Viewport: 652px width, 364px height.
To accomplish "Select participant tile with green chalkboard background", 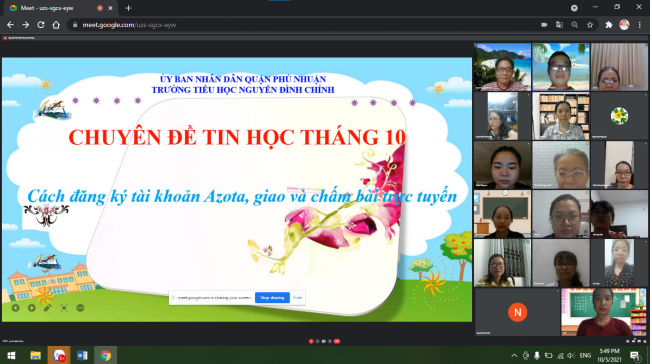I will pyautogui.click(x=604, y=312).
